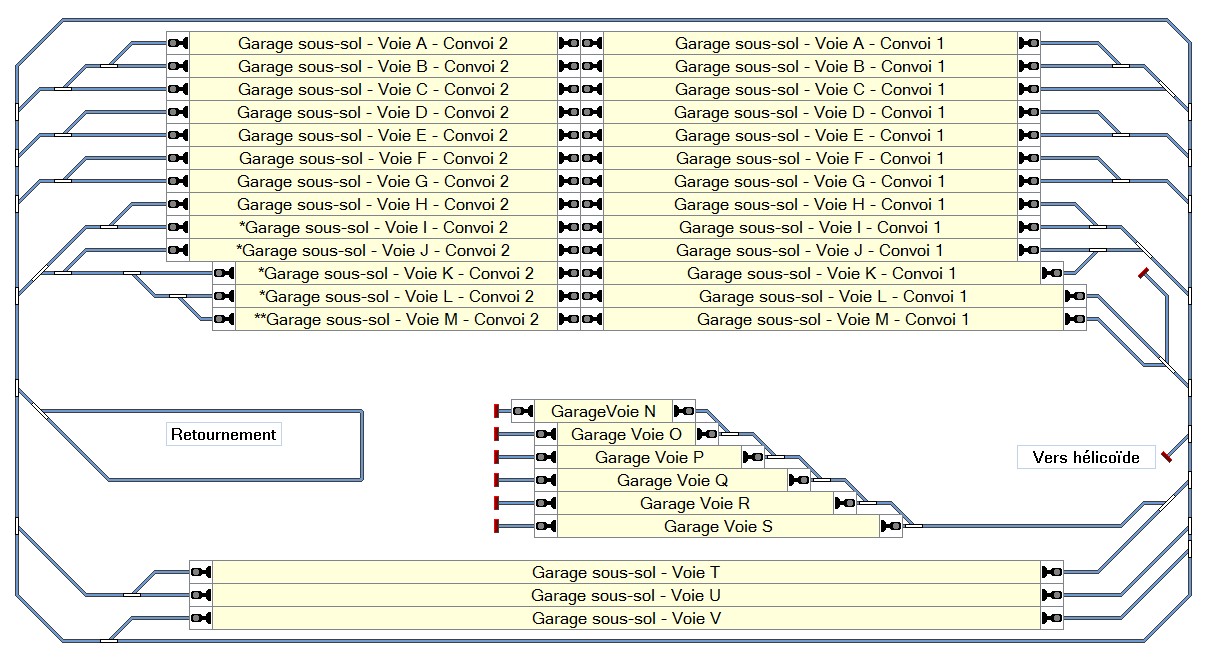Select block Voie L - Convoi 1
1207x666 pixels.
834,296
